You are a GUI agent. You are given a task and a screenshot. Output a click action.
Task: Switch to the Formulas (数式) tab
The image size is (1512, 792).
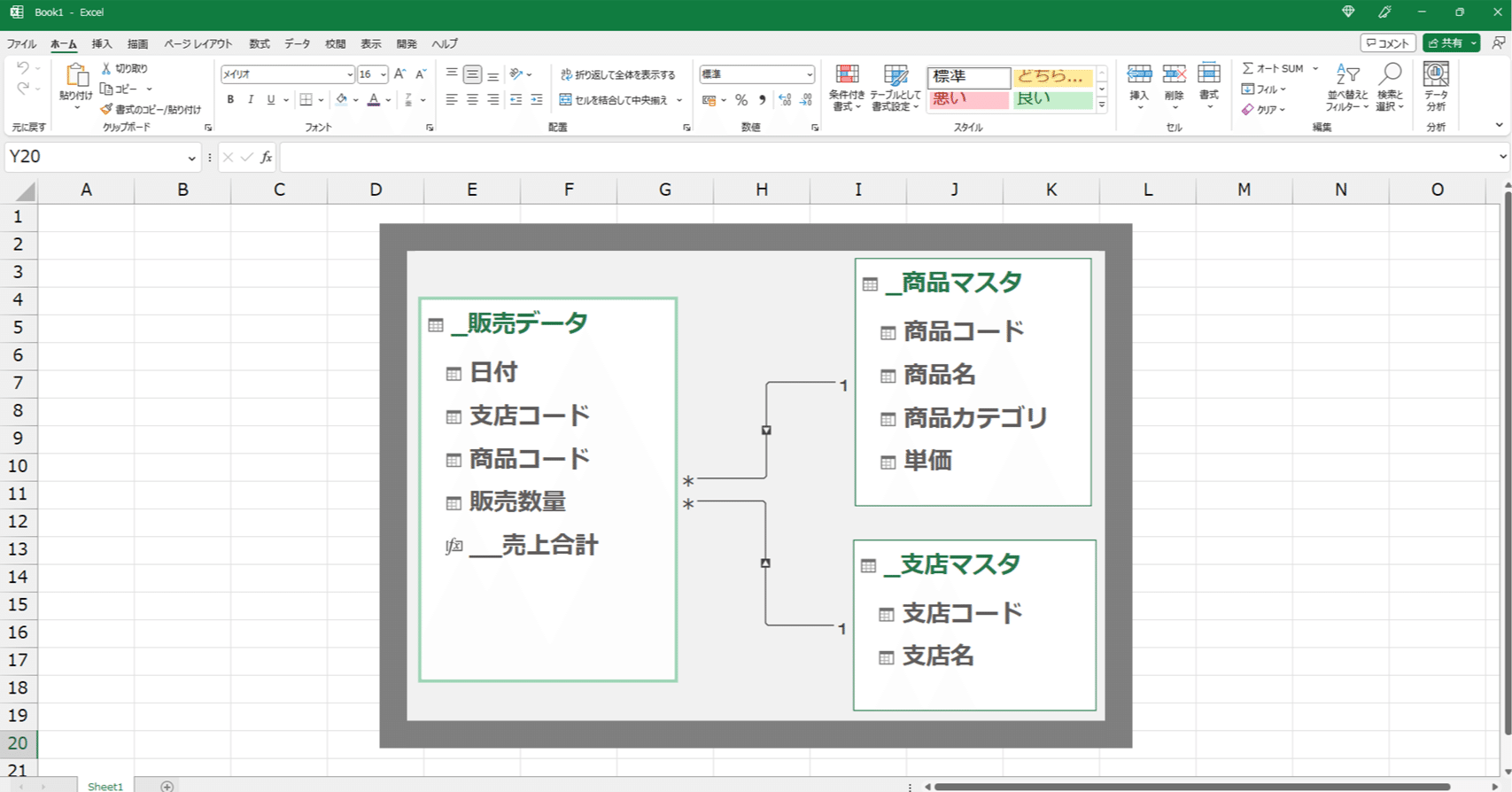(259, 43)
